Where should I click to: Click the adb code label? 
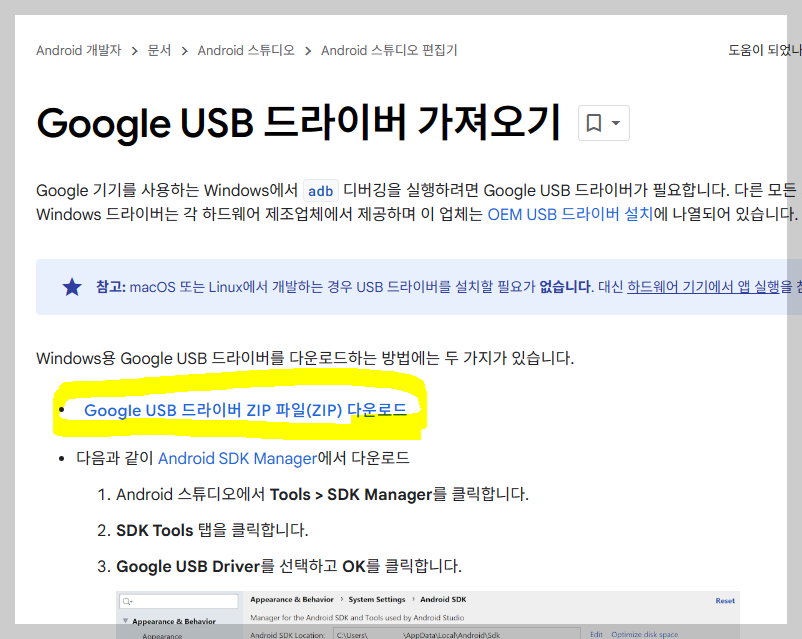click(321, 191)
